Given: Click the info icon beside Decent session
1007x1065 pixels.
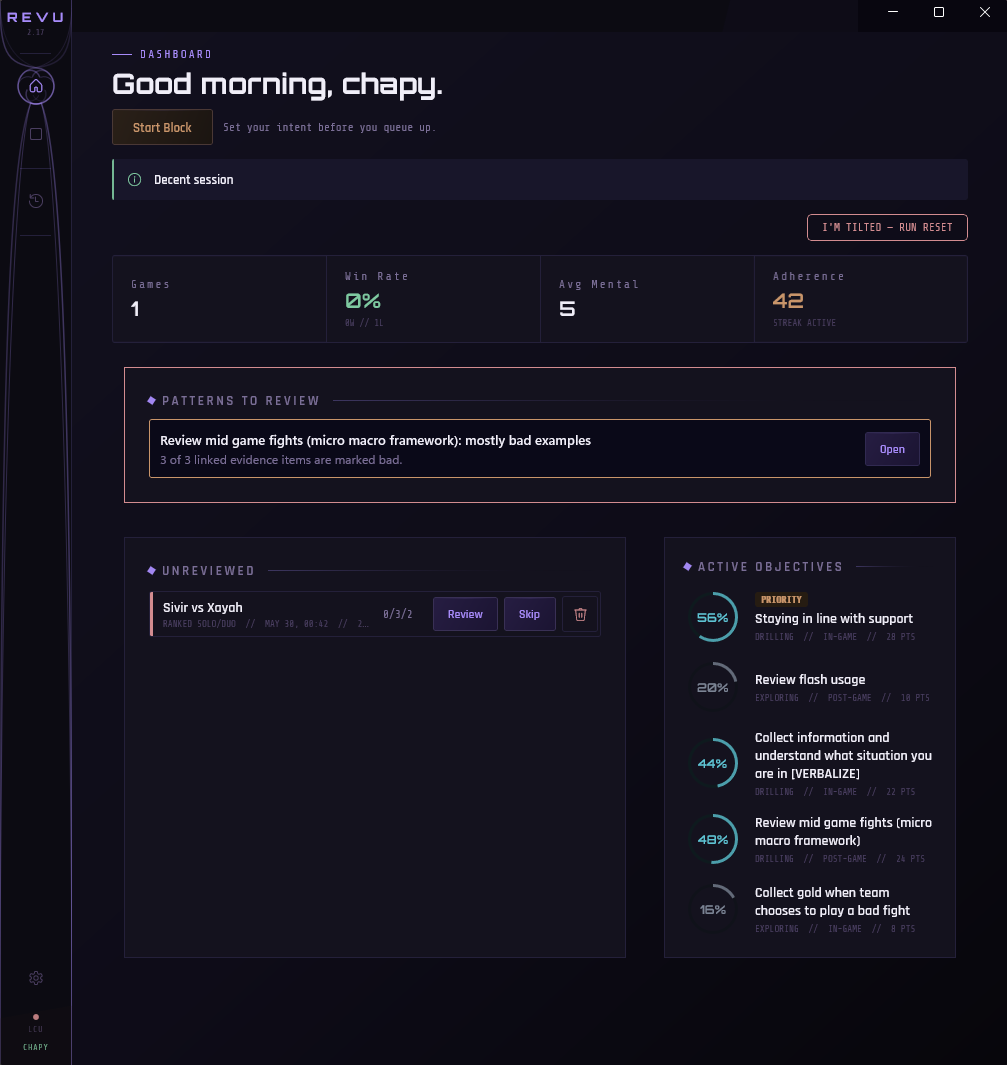Looking at the screenshot, I should (x=134, y=179).
